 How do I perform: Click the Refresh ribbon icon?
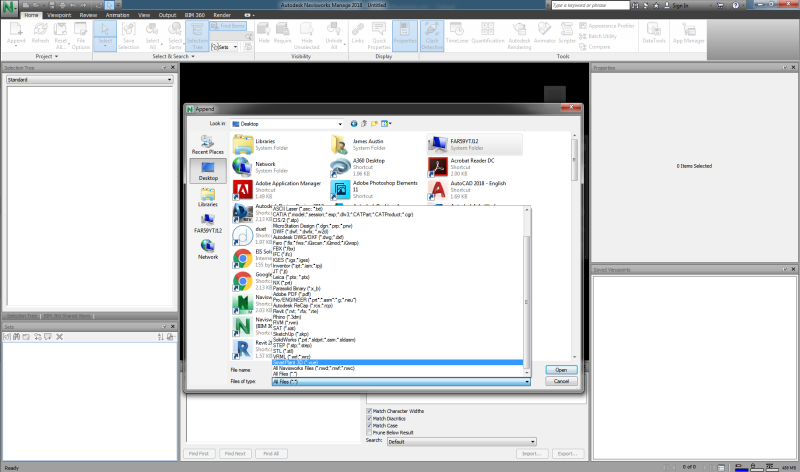tap(40, 35)
